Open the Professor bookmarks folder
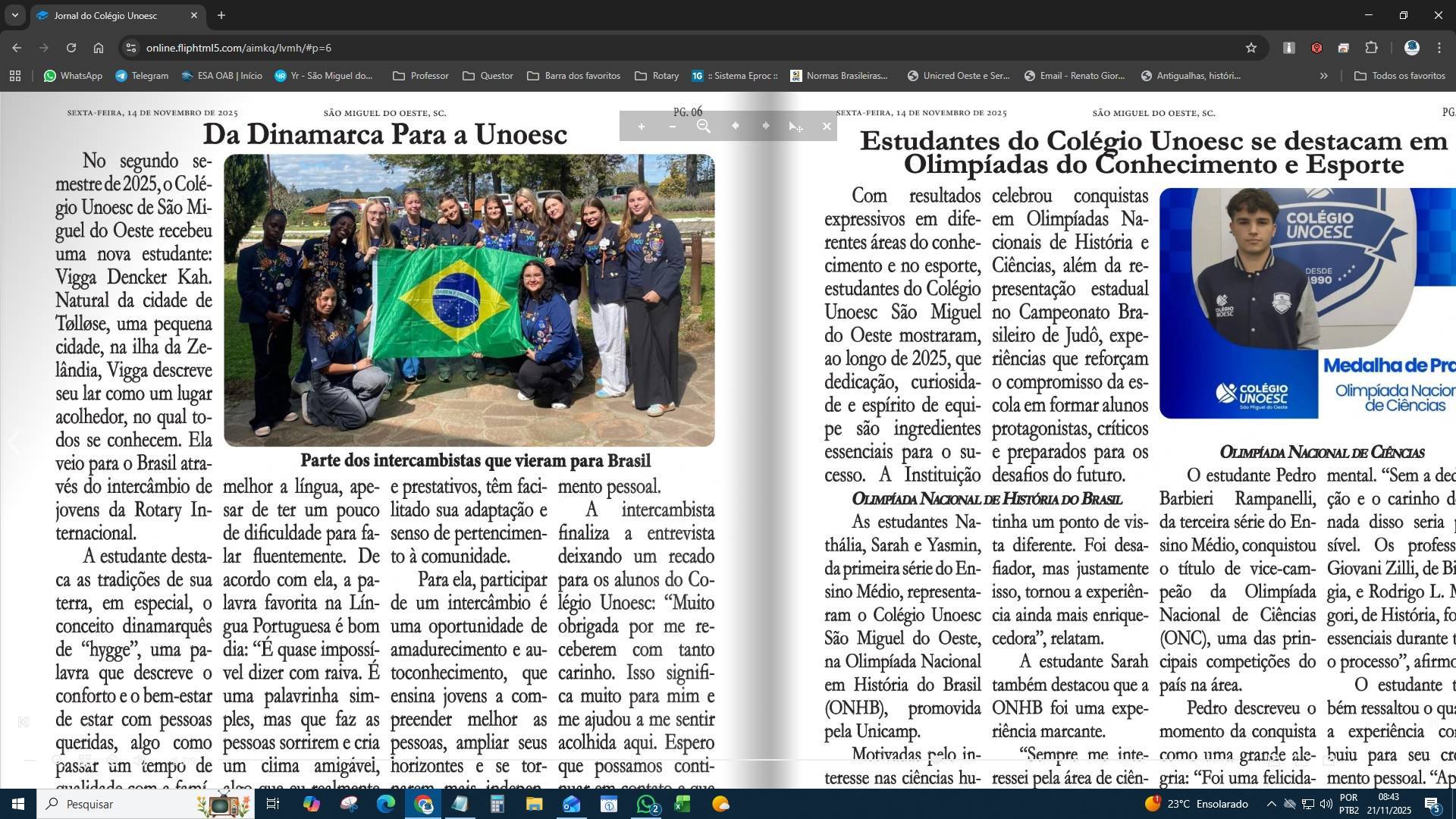 (x=421, y=76)
